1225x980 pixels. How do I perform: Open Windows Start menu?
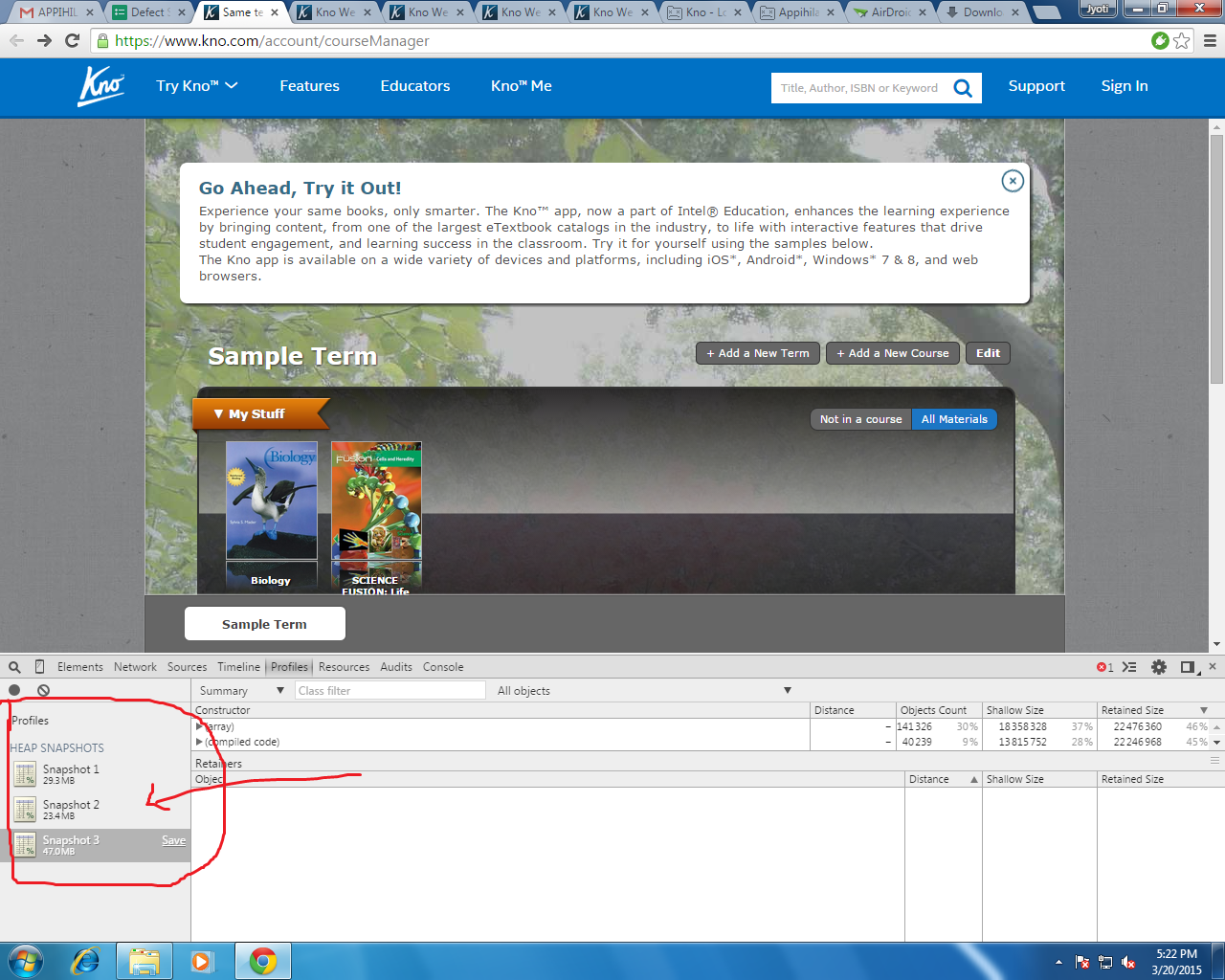click(25, 961)
